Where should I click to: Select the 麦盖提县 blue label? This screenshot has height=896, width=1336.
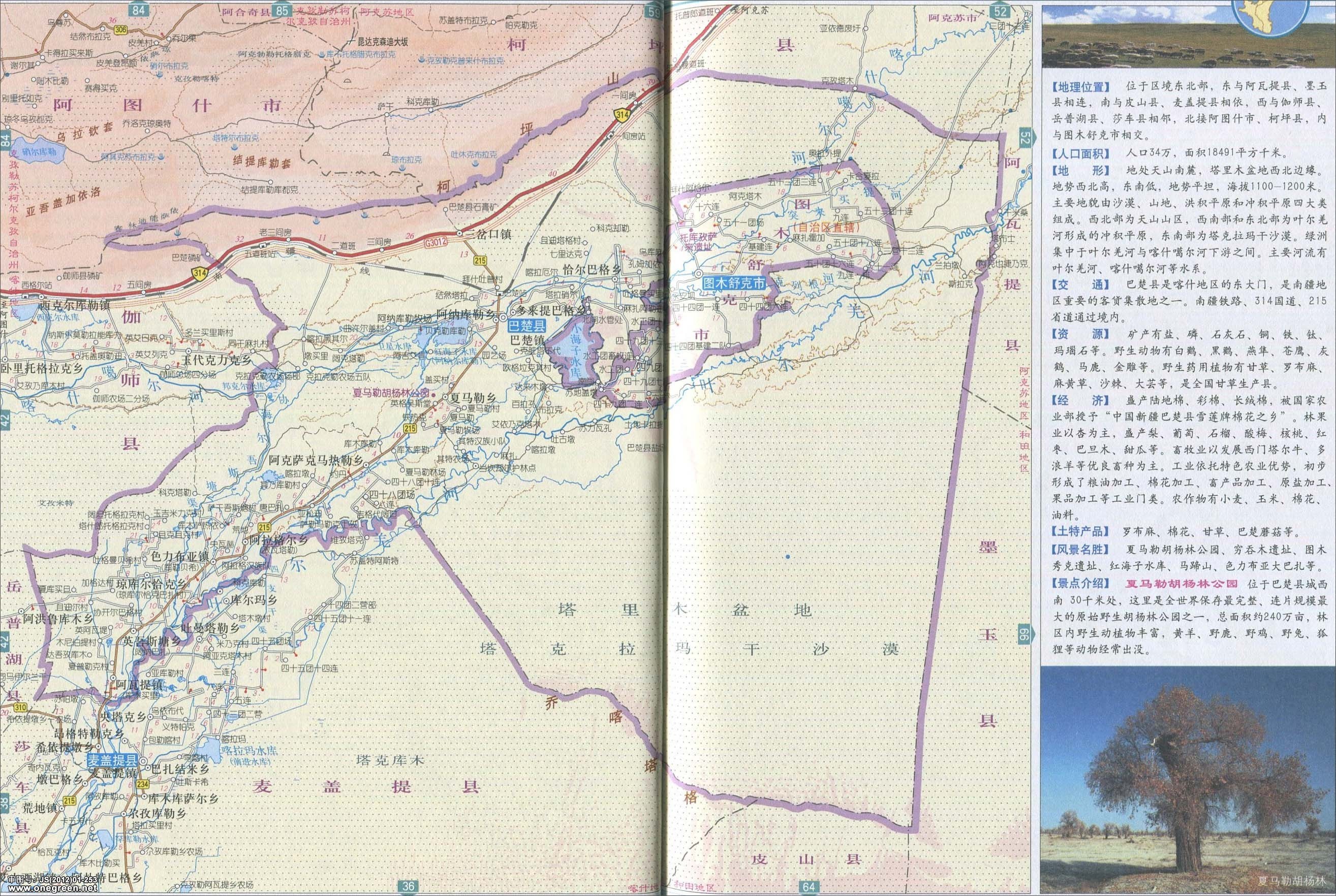[112, 760]
